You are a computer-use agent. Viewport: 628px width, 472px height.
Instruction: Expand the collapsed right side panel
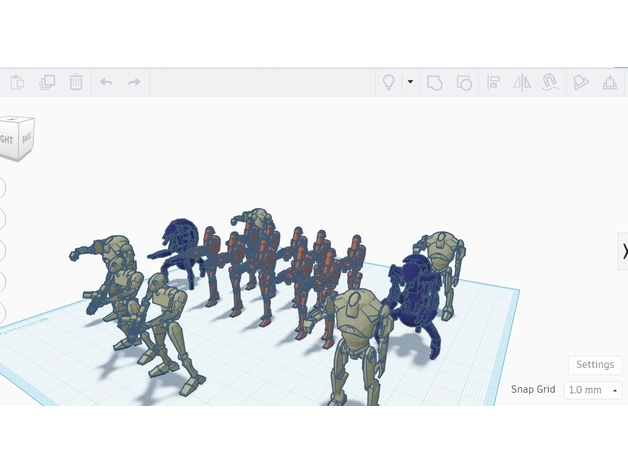624,251
